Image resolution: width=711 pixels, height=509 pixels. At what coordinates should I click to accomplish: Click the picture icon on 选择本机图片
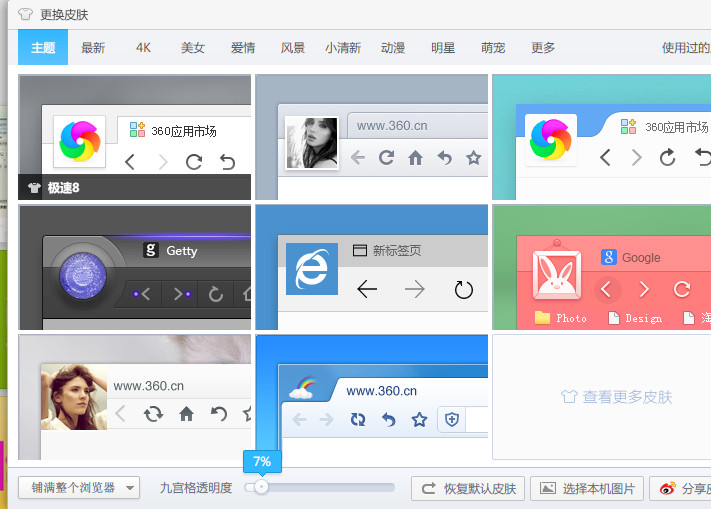click(548, 488)
